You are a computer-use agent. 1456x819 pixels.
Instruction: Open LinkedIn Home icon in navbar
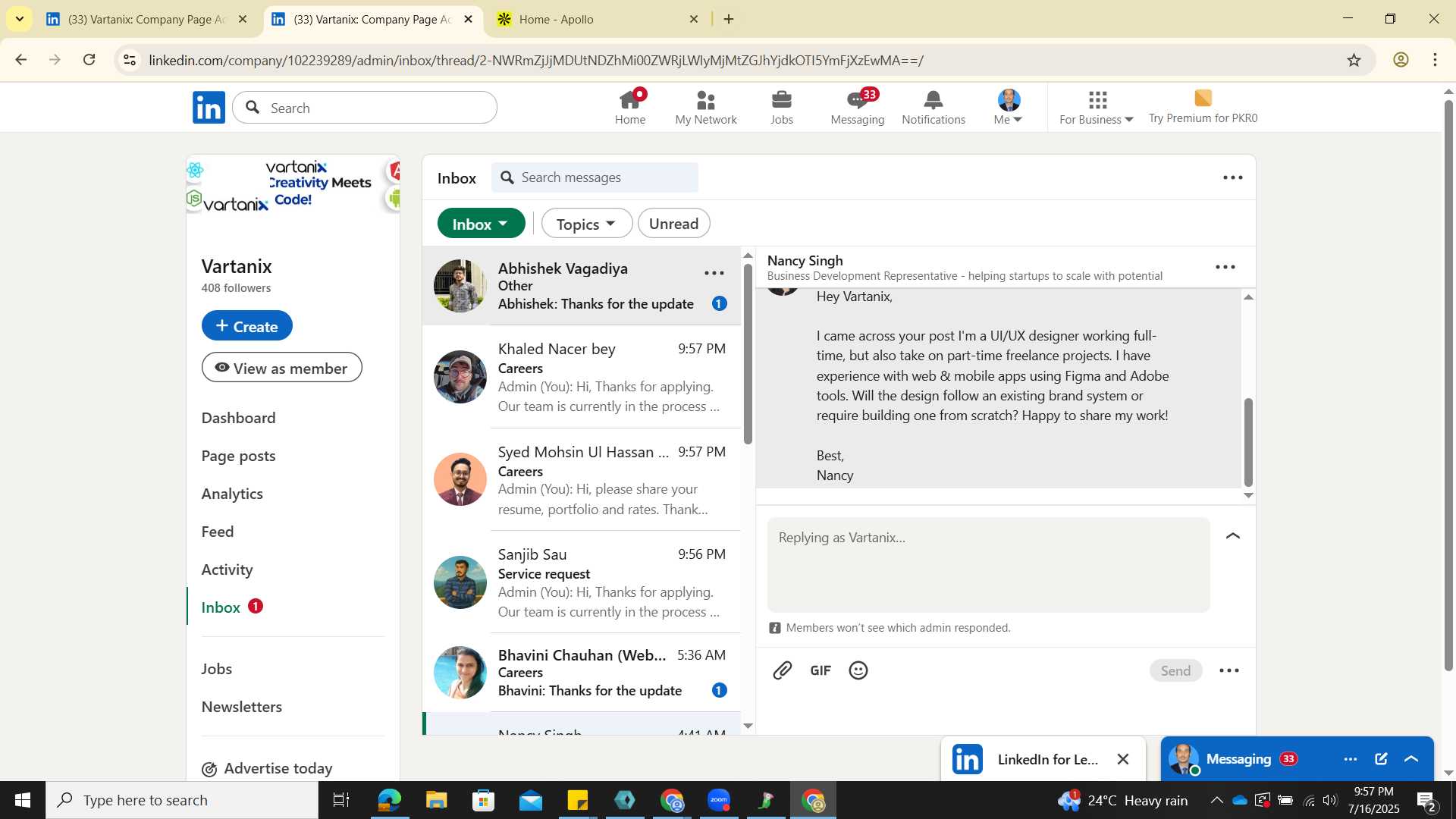click(630, 107)
